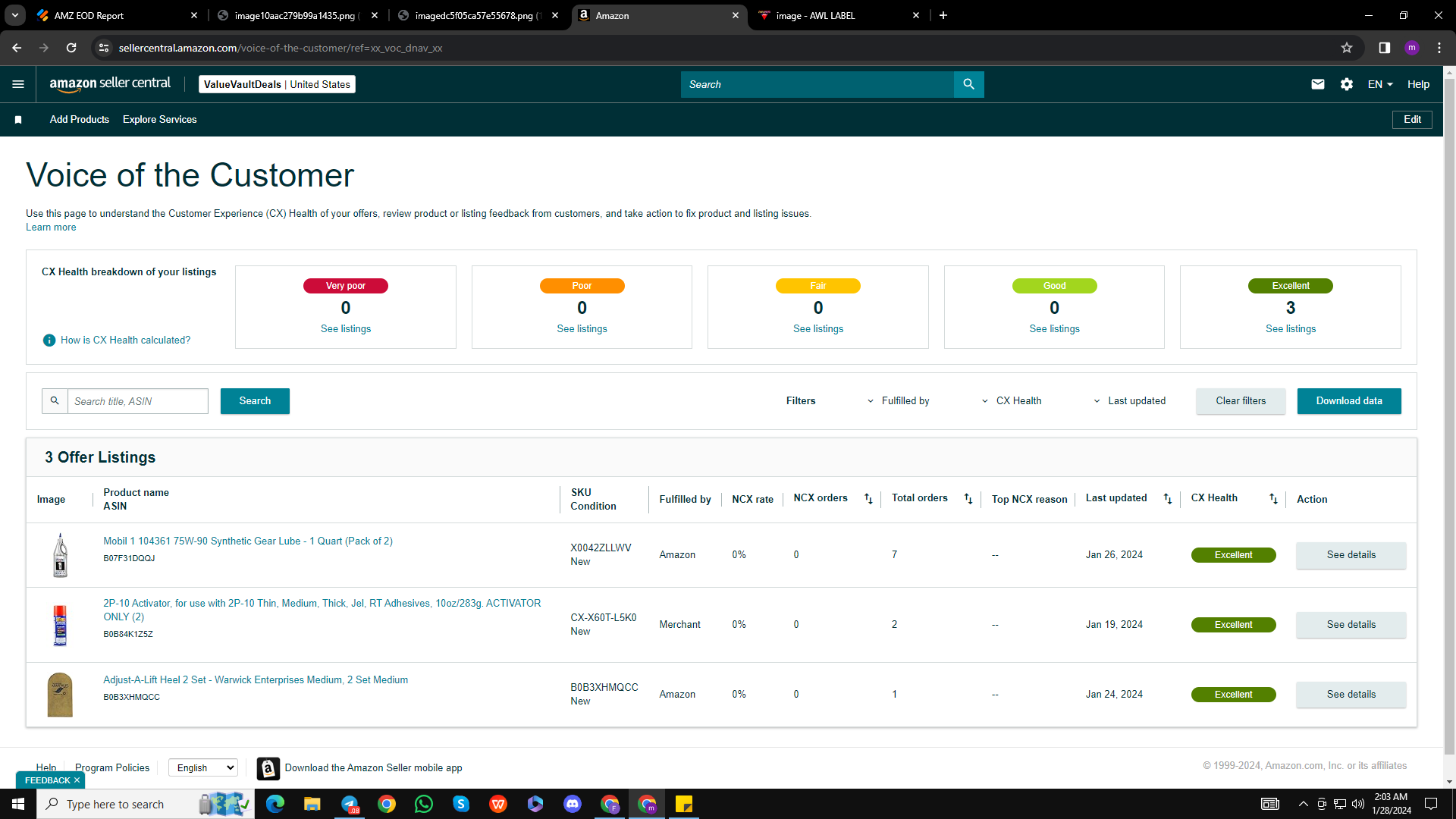The height and width of the screenshot is (819, 1456).
Task: Expand the CX Health filter dropdown
Action: 1012,401
